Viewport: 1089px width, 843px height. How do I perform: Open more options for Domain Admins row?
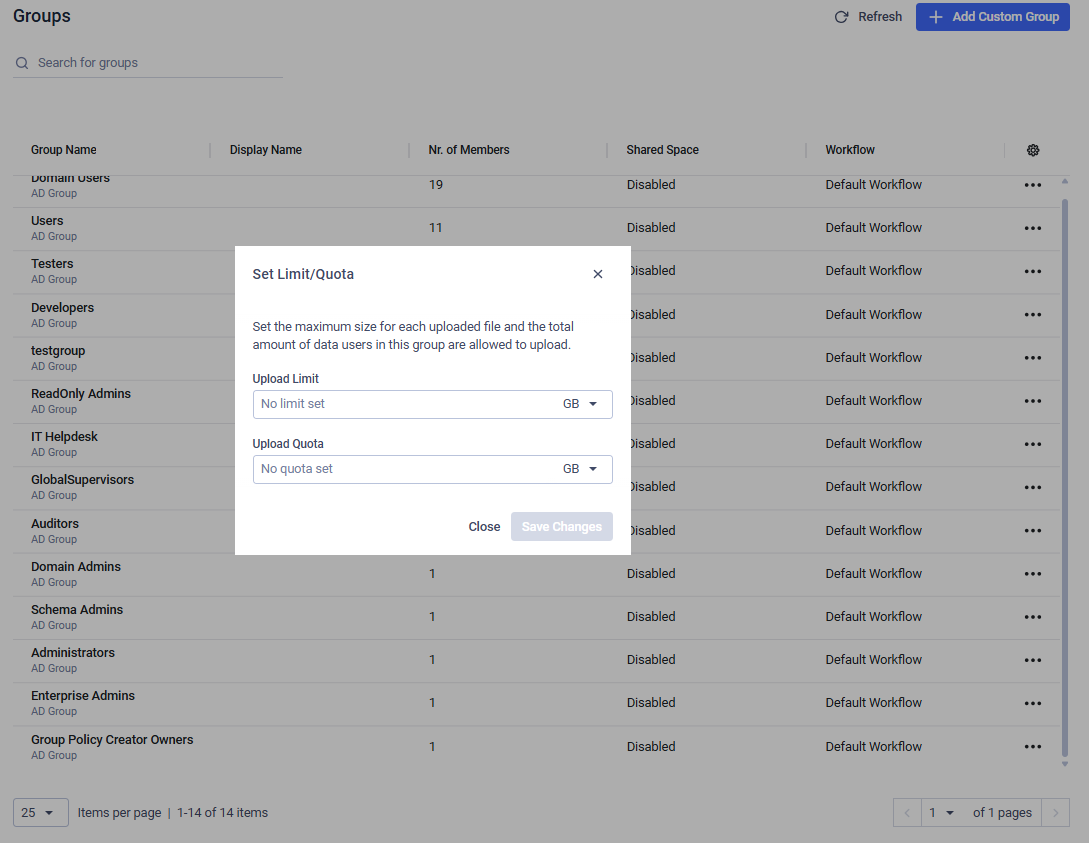pos(1033,574)
